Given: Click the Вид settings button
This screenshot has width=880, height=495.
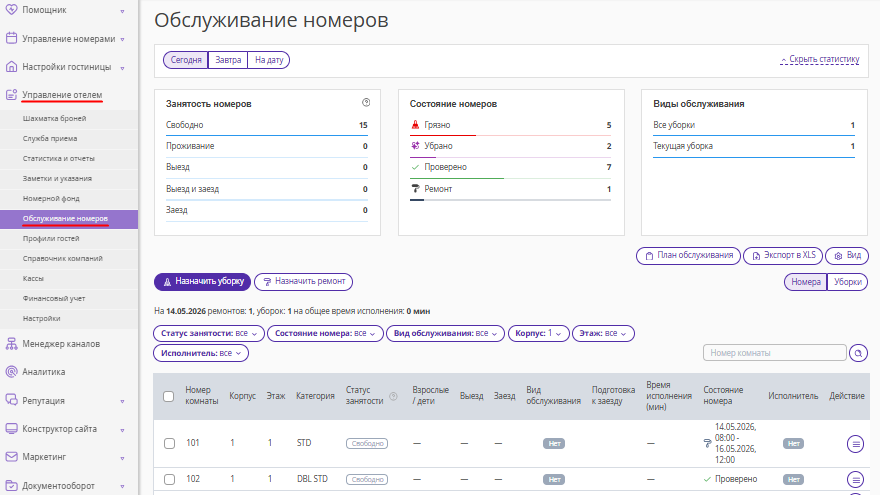Looking at the screenshot, I should pos(847,255).
